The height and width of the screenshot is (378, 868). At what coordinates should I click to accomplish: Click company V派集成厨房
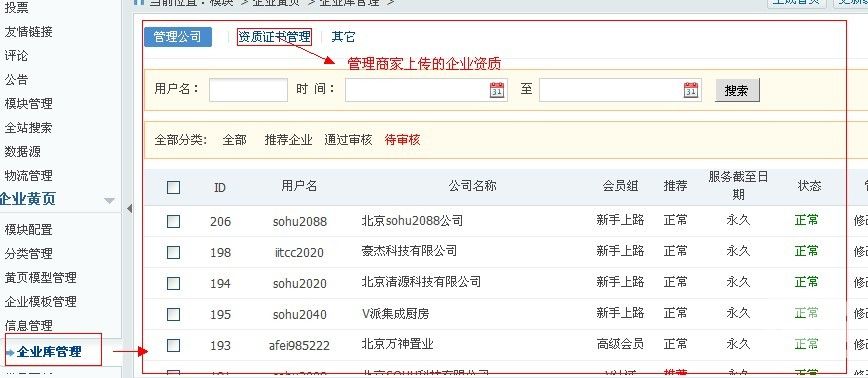coord(396,313)
